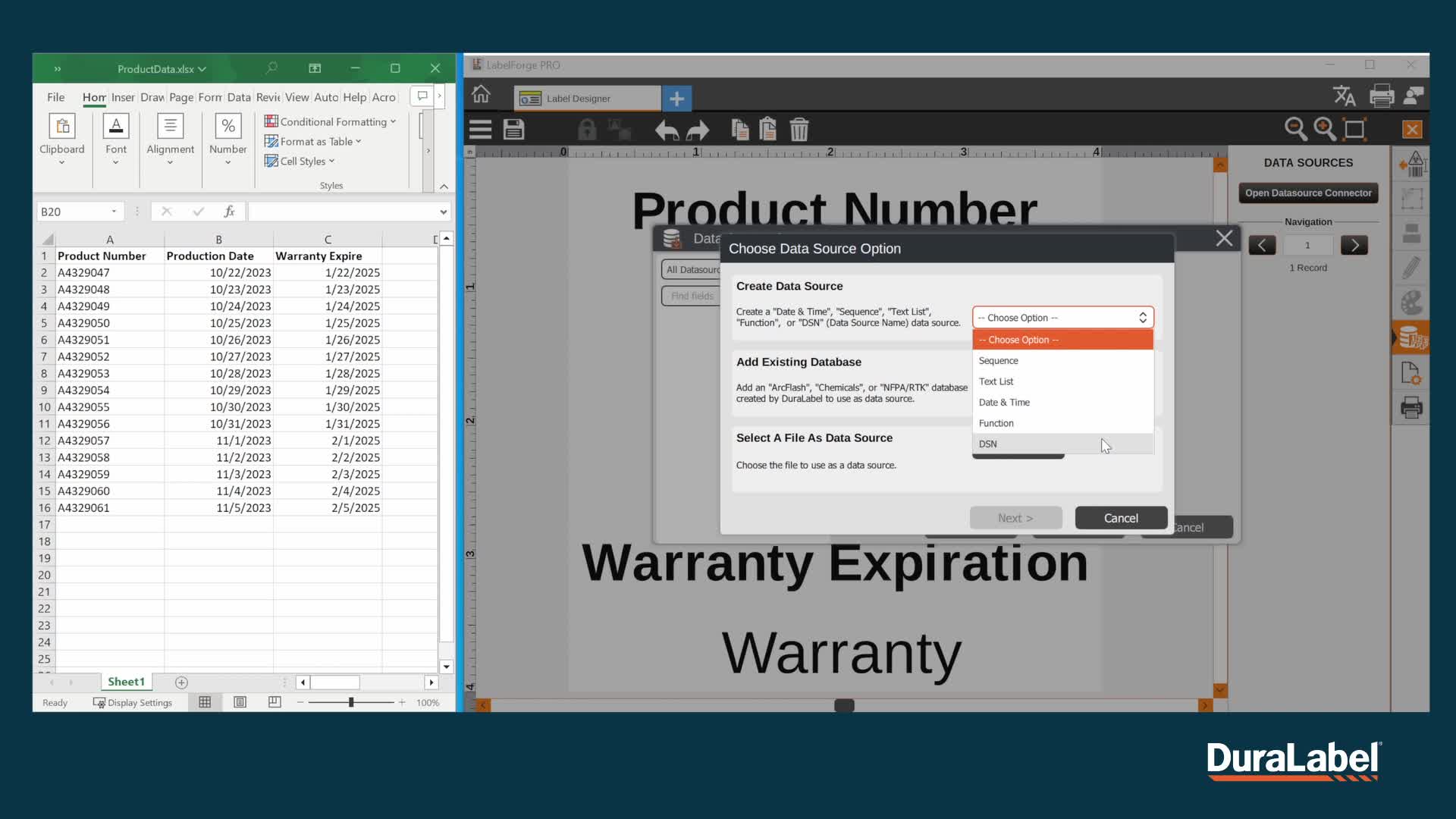1456x819 pixels.
Task: Click the Choose Option combo box
Action: tap(1062, 318)
